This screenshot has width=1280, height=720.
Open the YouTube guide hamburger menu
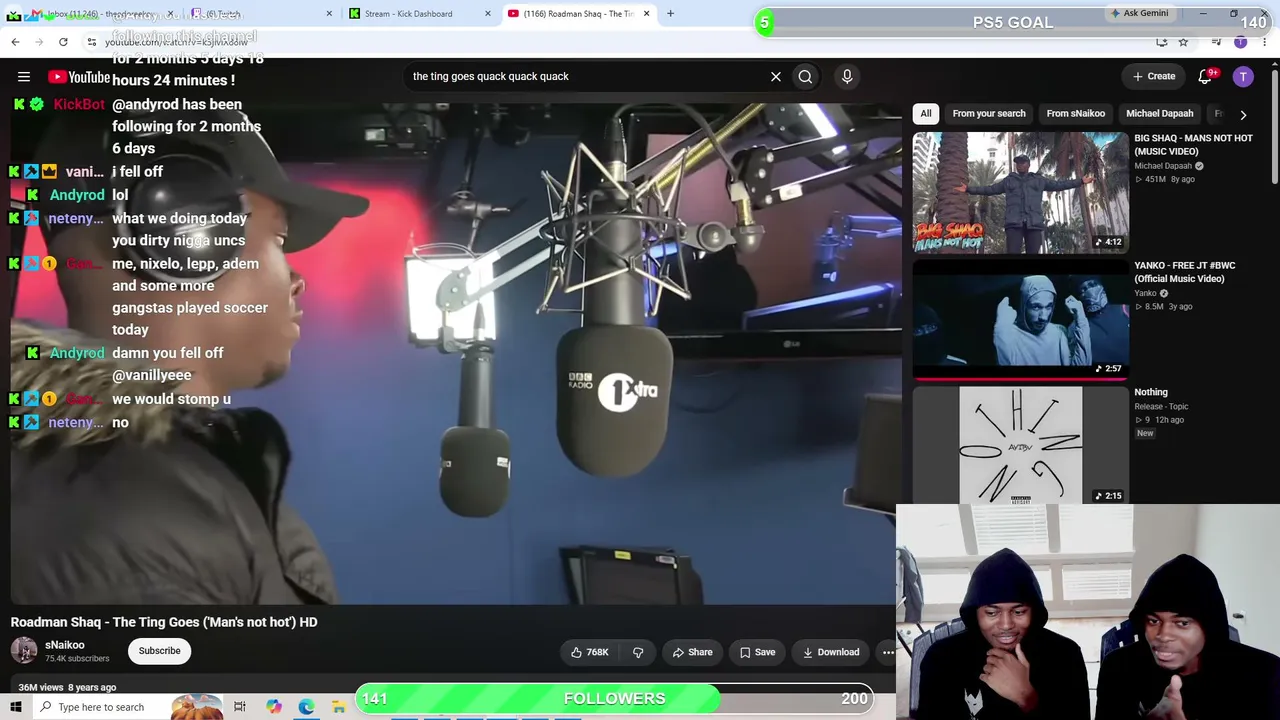(x=24, y=77)
